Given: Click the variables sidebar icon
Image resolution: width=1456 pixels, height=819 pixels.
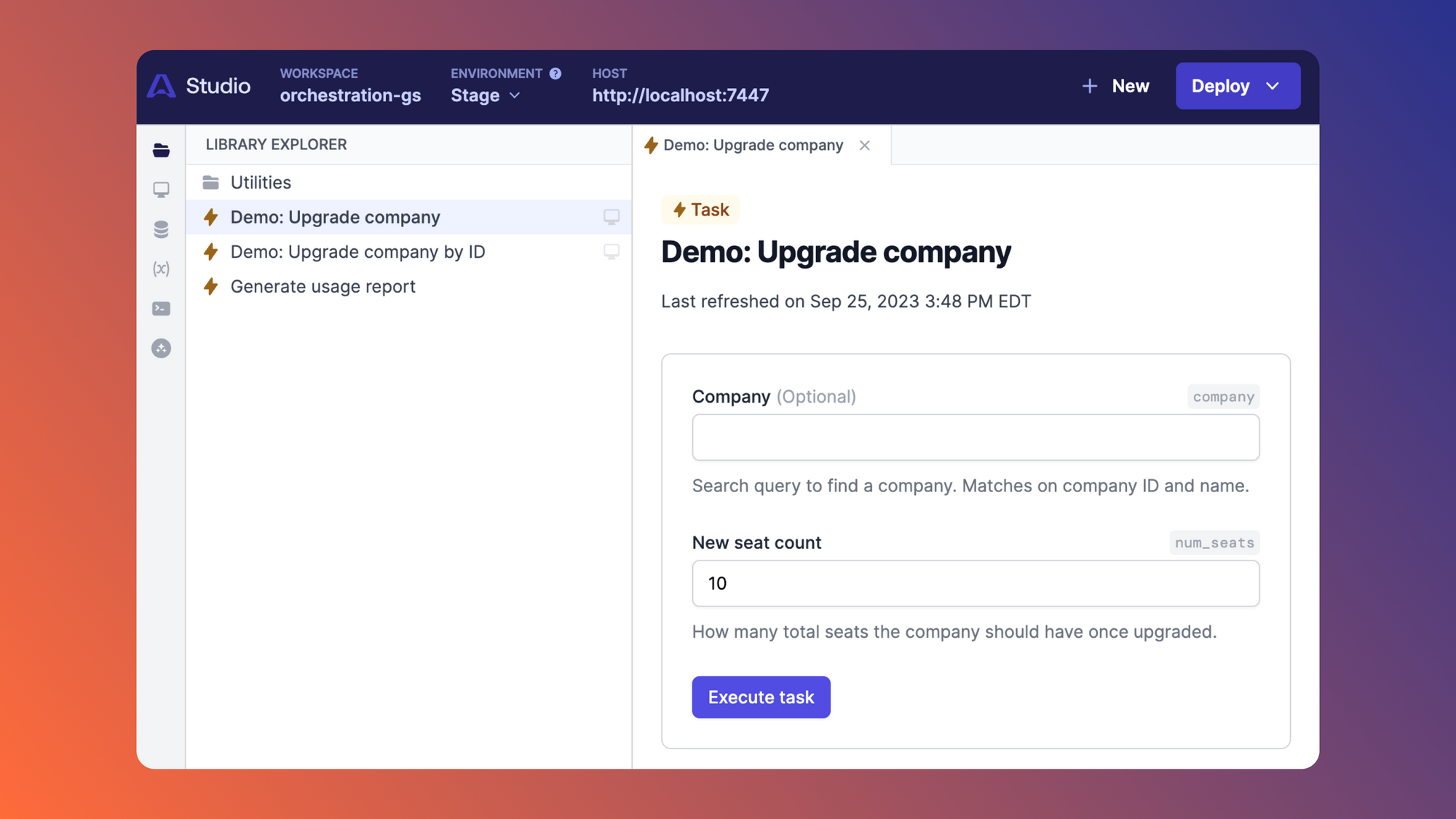Looking at the screenshot, I should (x=160, y=268).
